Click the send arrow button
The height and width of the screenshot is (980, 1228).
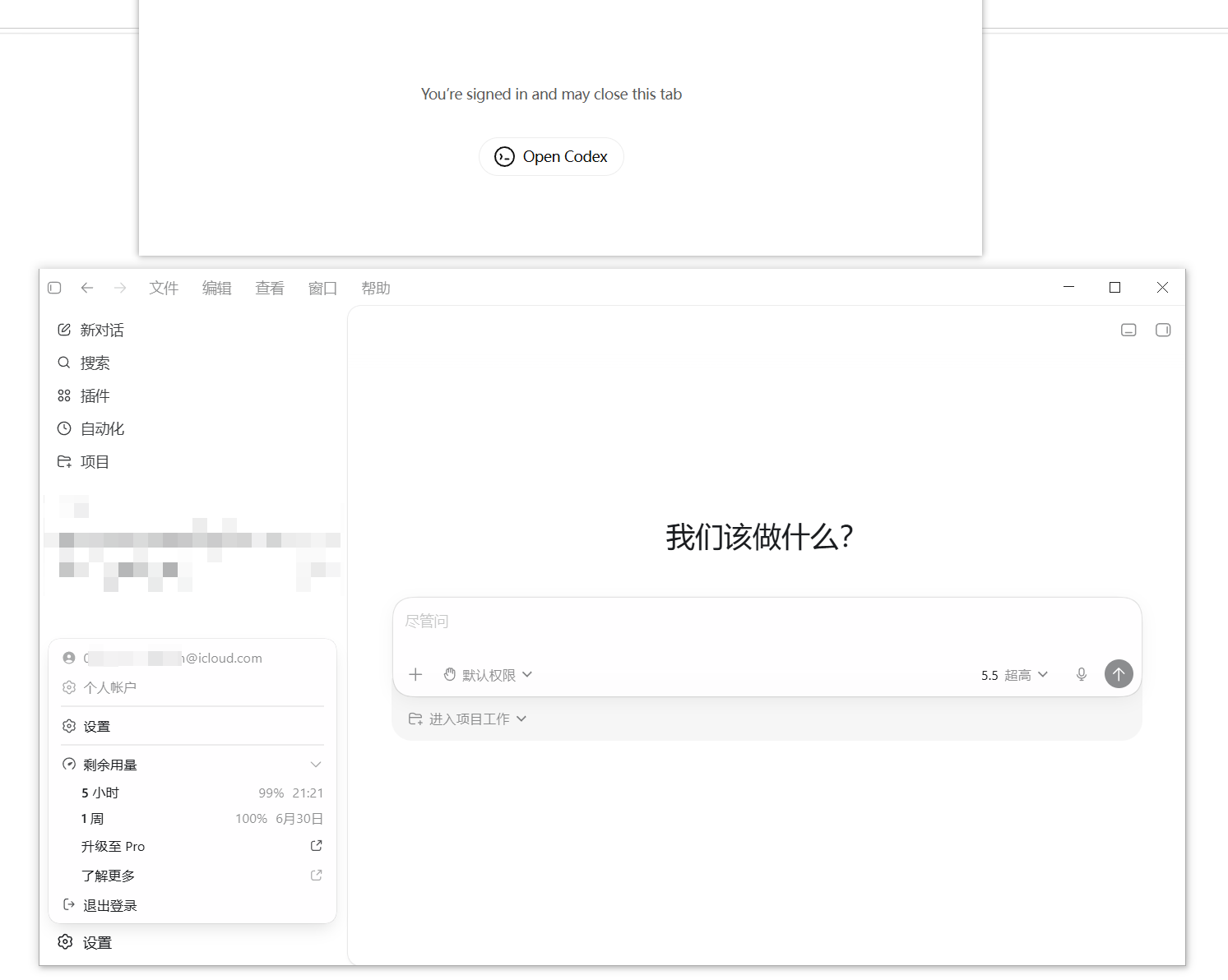1119,674
